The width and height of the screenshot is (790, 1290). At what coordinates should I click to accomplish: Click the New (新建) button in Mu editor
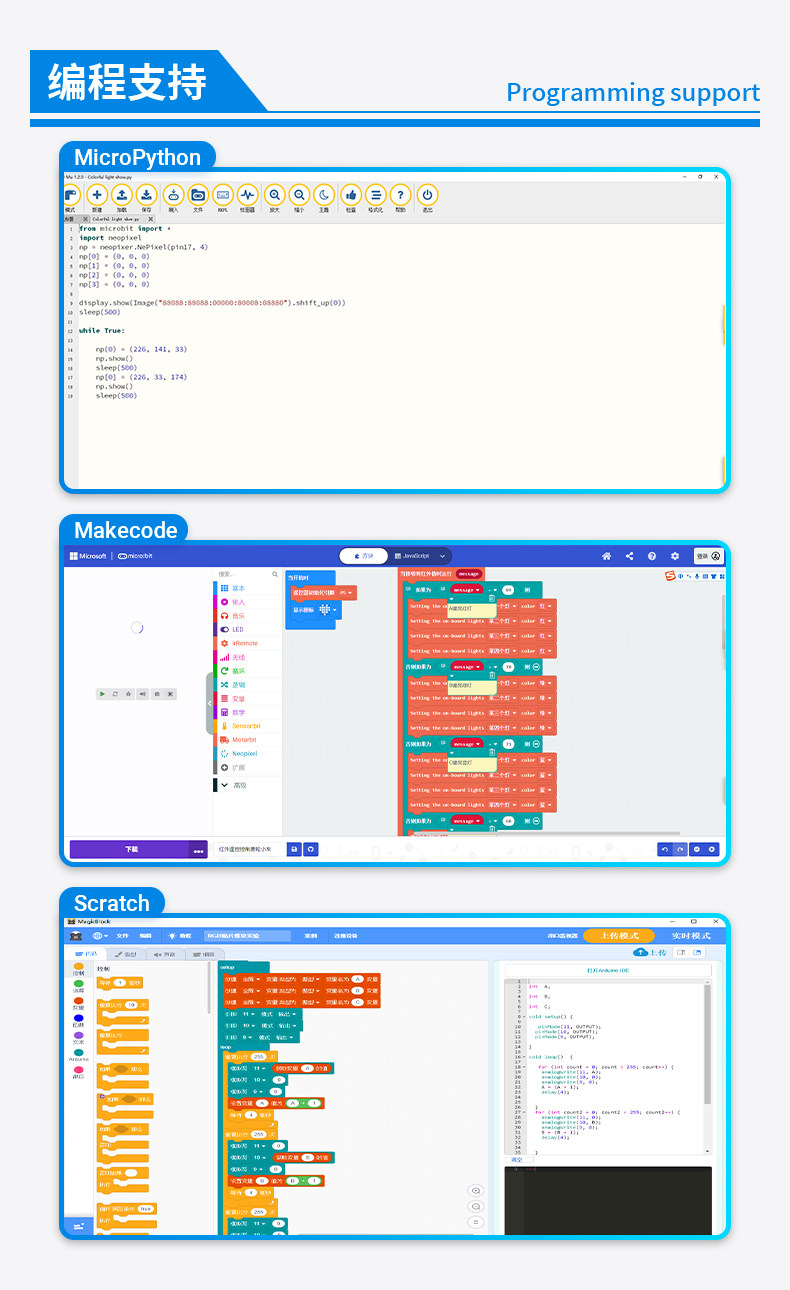[x=97, y=197]
